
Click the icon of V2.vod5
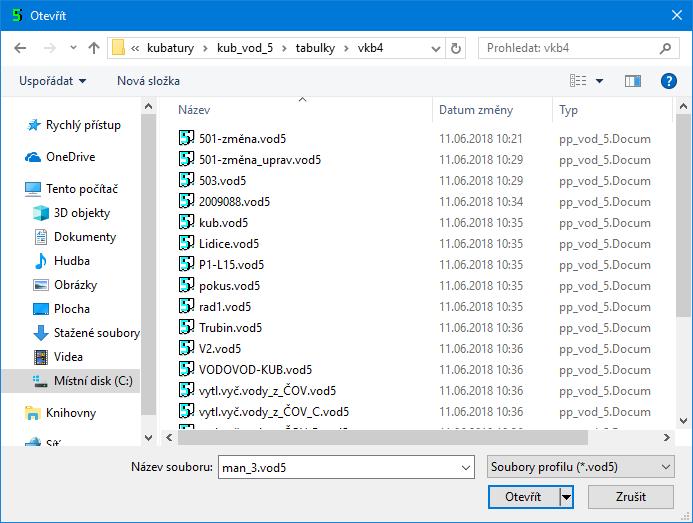click(187, 348)
